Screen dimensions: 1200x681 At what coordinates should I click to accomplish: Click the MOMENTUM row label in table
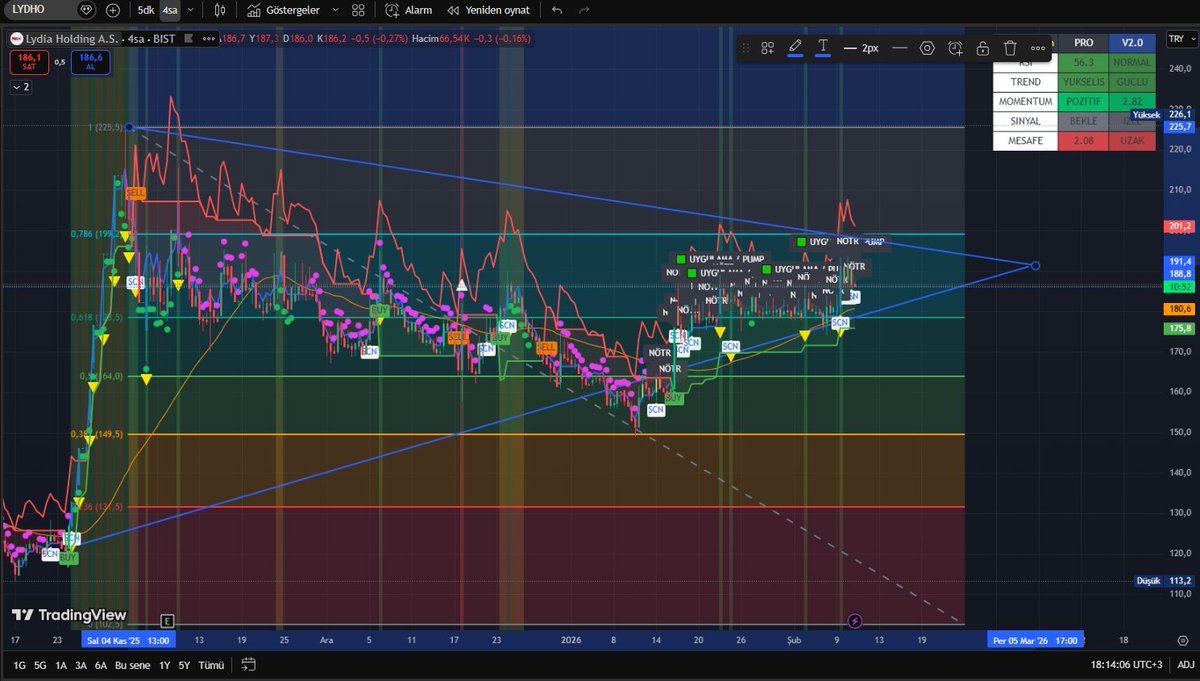1025,102
